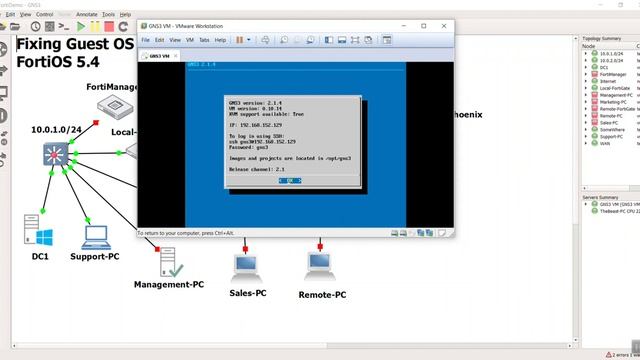Viewport: 640px width, 360px height.
Task: Switch to GNS3 VM tab in VMware
Action: tap(159, 56)
